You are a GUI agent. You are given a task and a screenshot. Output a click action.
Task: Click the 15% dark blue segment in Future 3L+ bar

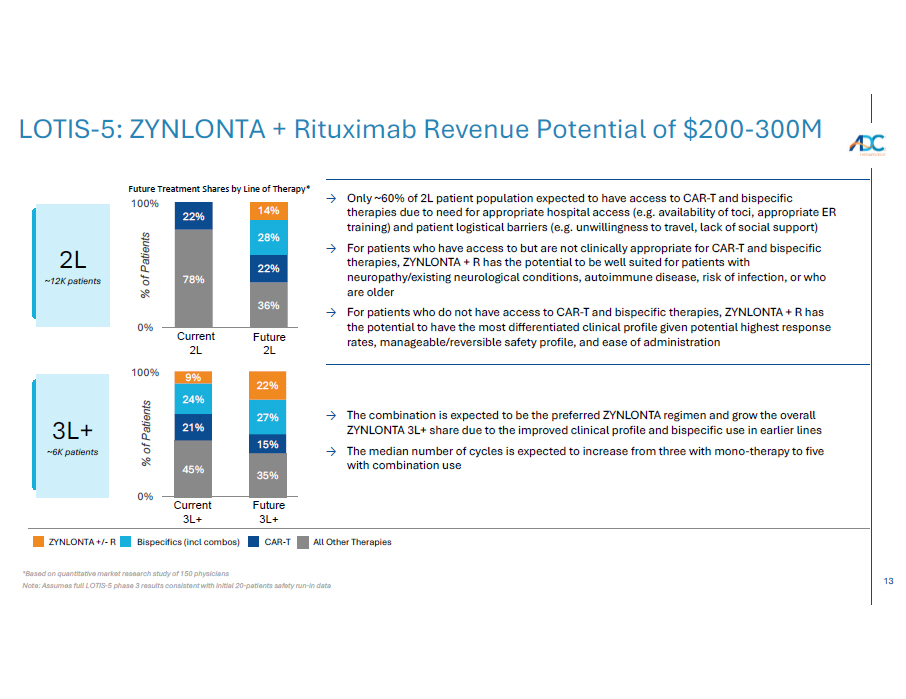pos(268,444)
